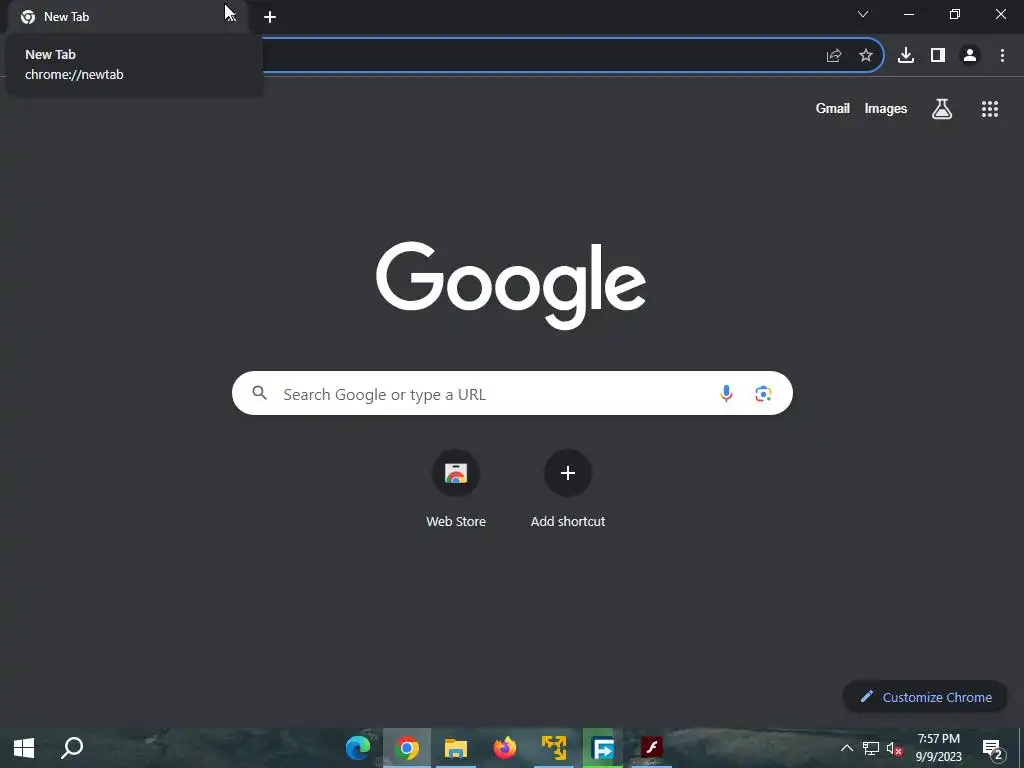The width and height of the screenshot is (1024, 768).
Task: Bookmark this tab with star icon
Action: pos(866,56)
